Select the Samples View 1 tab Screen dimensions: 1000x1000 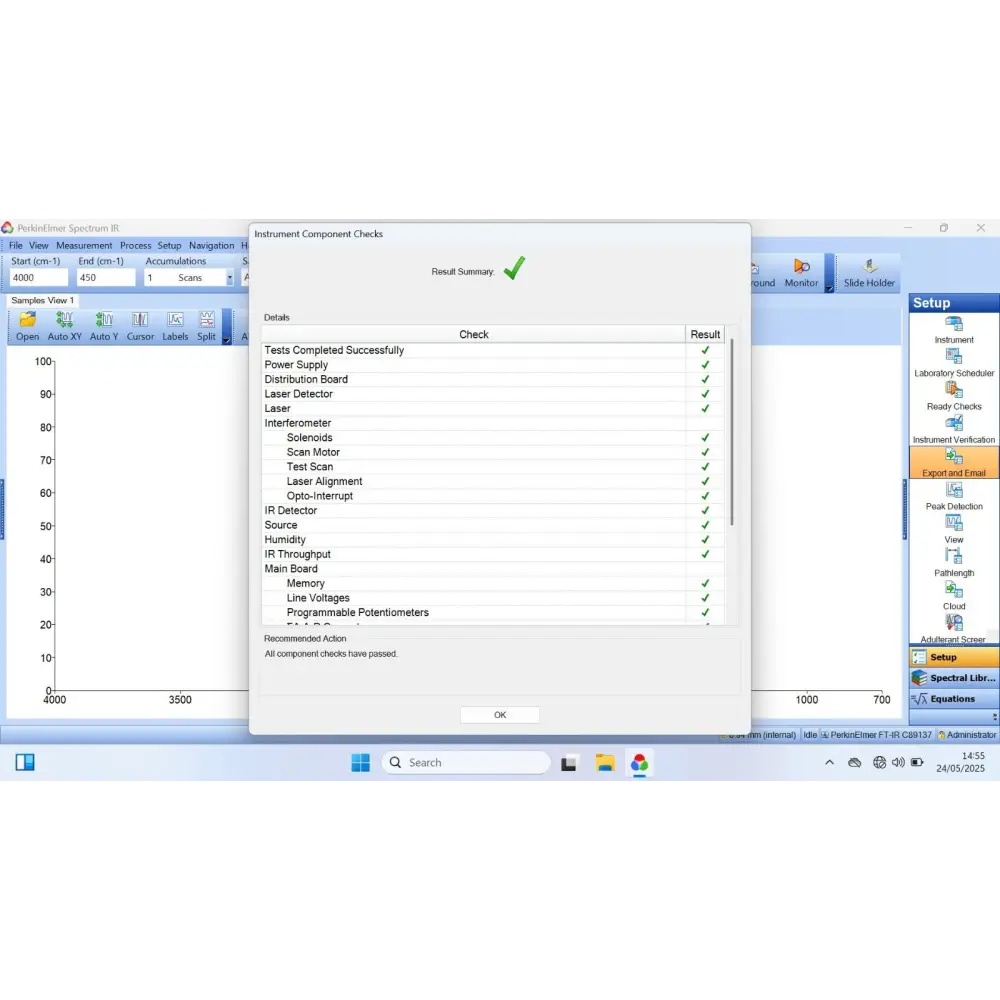coord(42,300)
